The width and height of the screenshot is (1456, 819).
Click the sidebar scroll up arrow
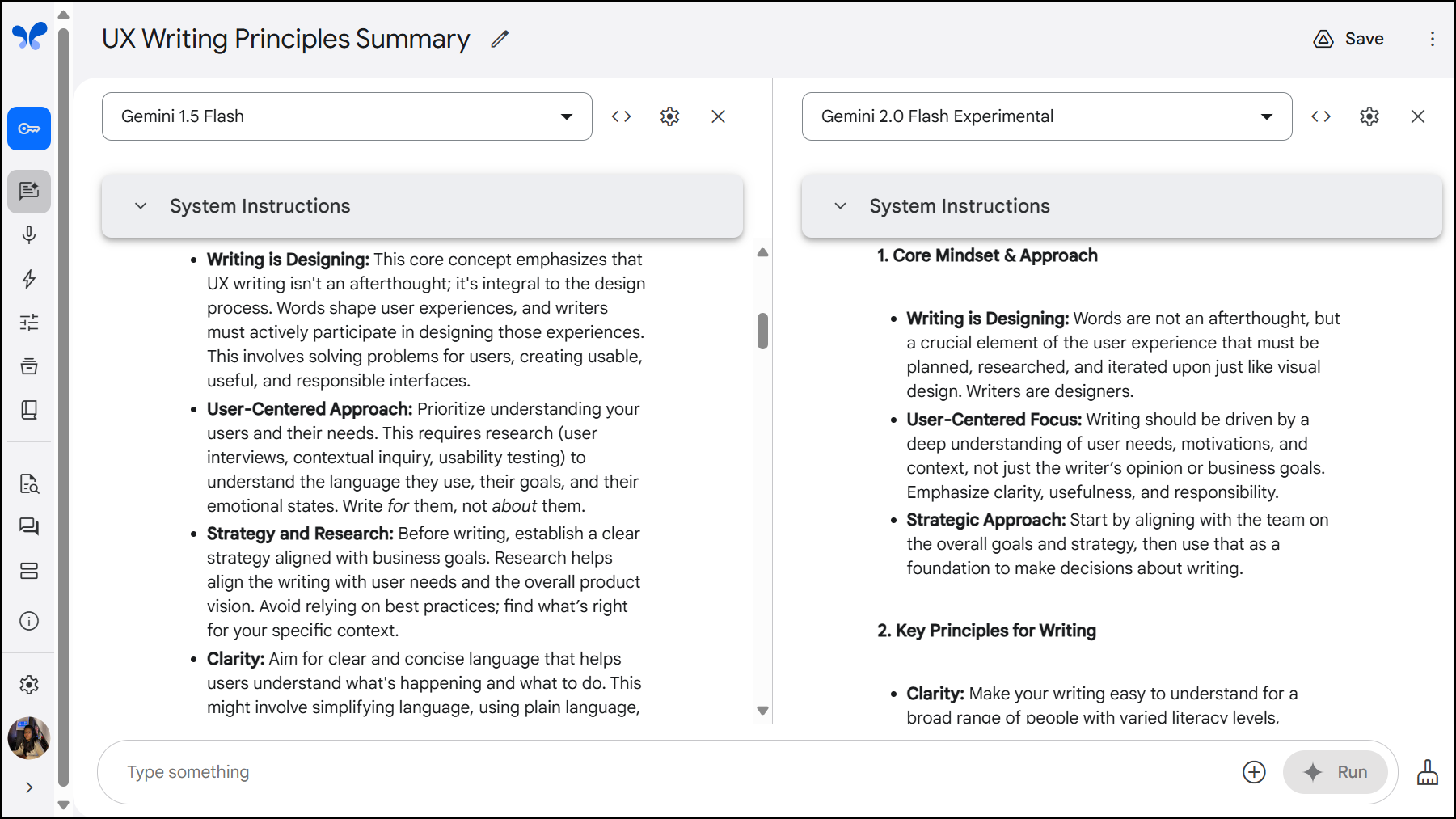[63, 15]
